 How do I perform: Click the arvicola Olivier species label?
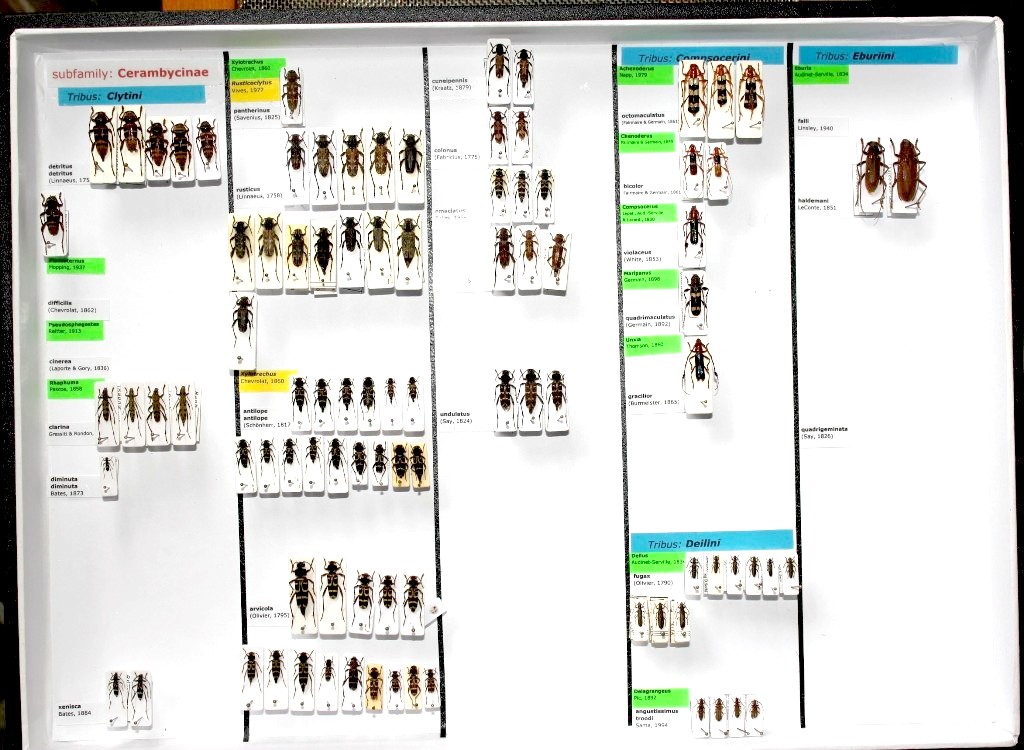(269, 610)
